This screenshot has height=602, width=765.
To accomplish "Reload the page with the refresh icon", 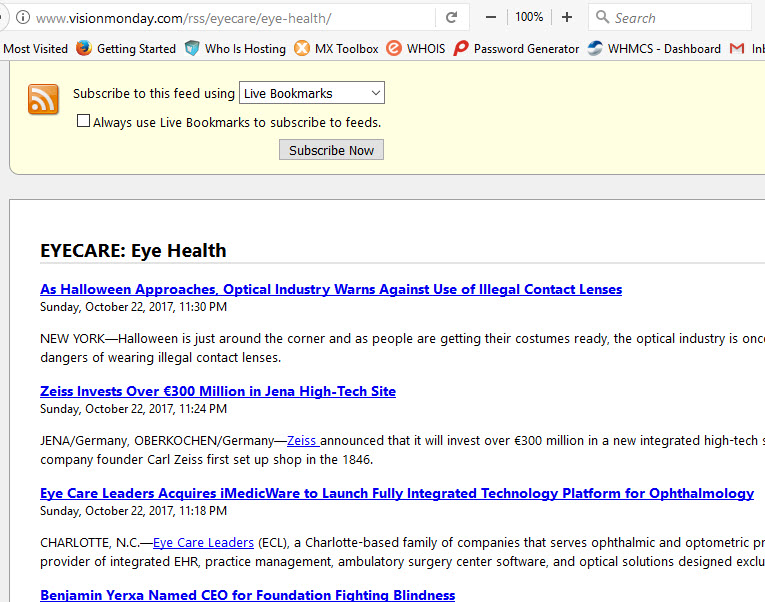I will pyautogui.click(x=452, y=18).
